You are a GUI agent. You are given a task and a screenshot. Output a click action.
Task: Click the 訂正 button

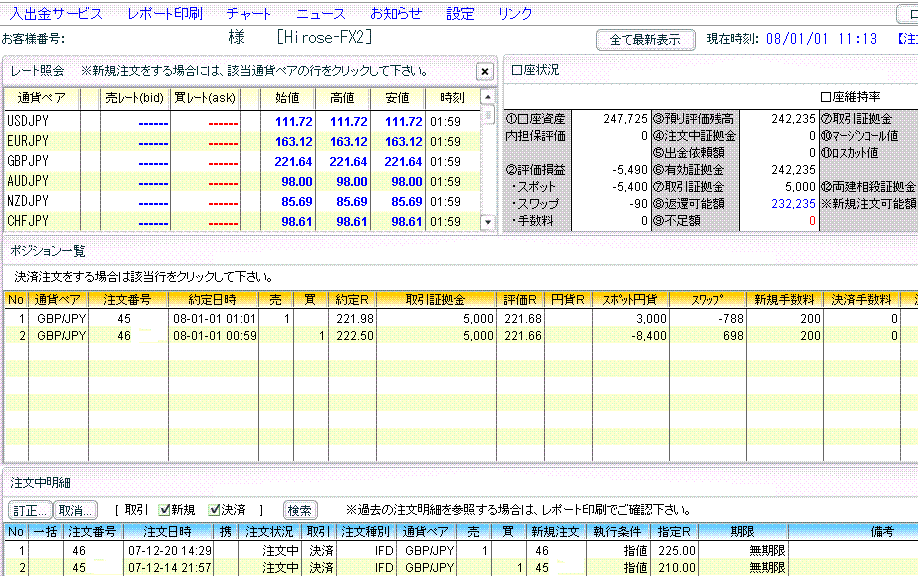click(30, 510)
